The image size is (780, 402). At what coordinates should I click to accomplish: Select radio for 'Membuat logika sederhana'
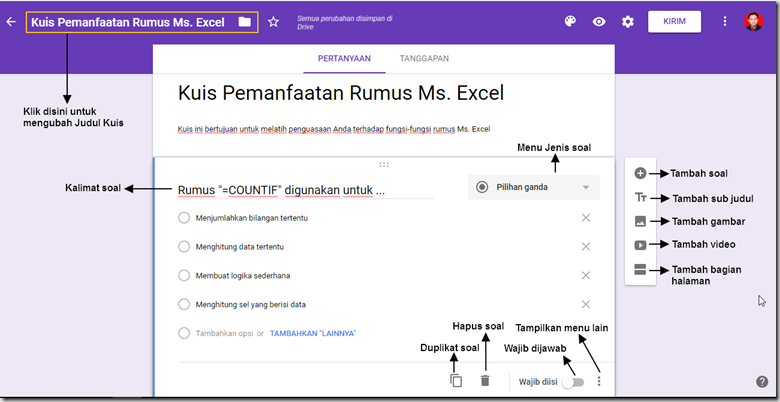pyautogui.click(x=184, y=276)
